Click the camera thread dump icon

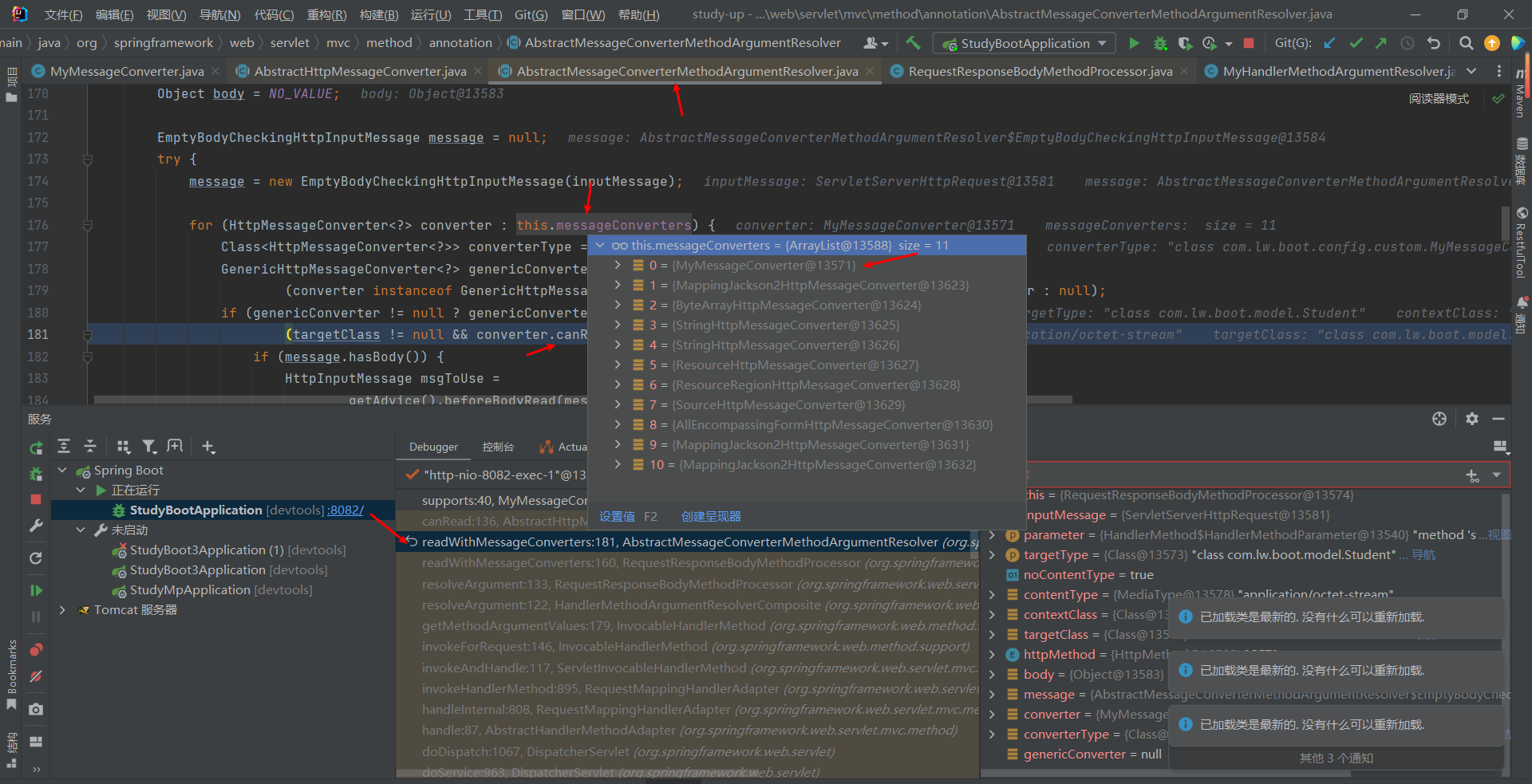36,709
